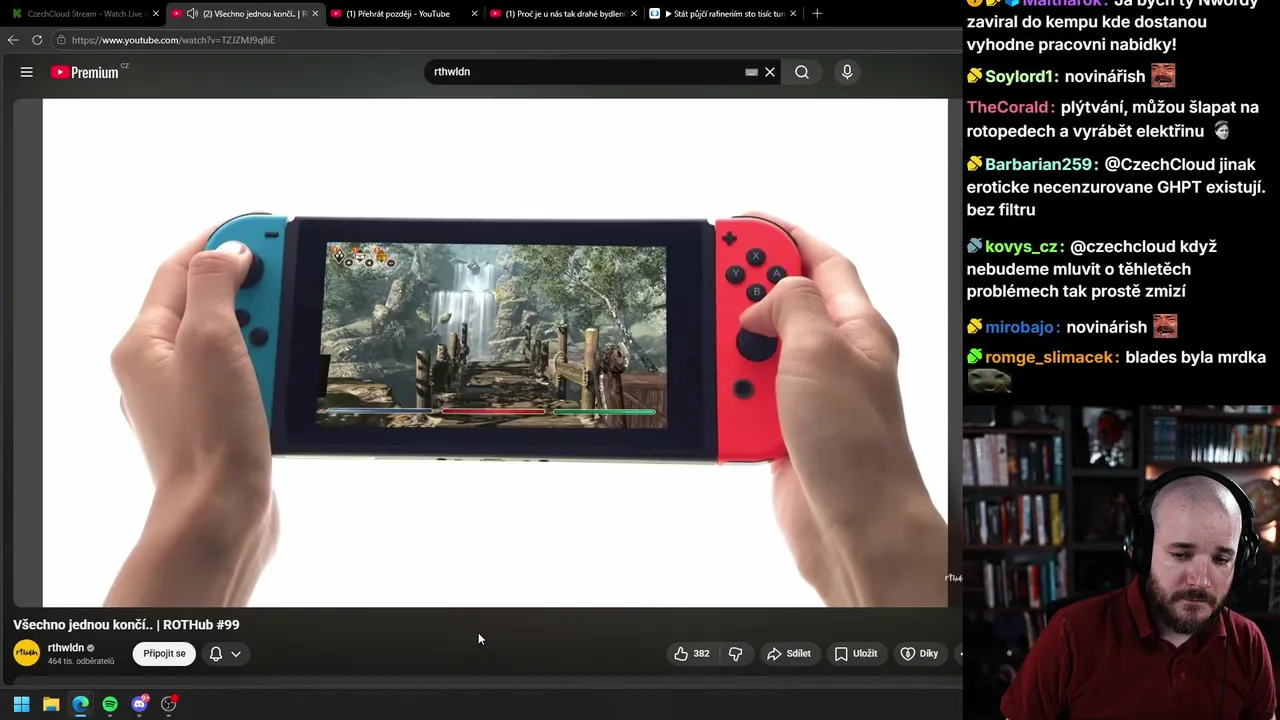1280x720 pixels.
Task: Reload the page with refresh icon
Action: coord(37,40)
